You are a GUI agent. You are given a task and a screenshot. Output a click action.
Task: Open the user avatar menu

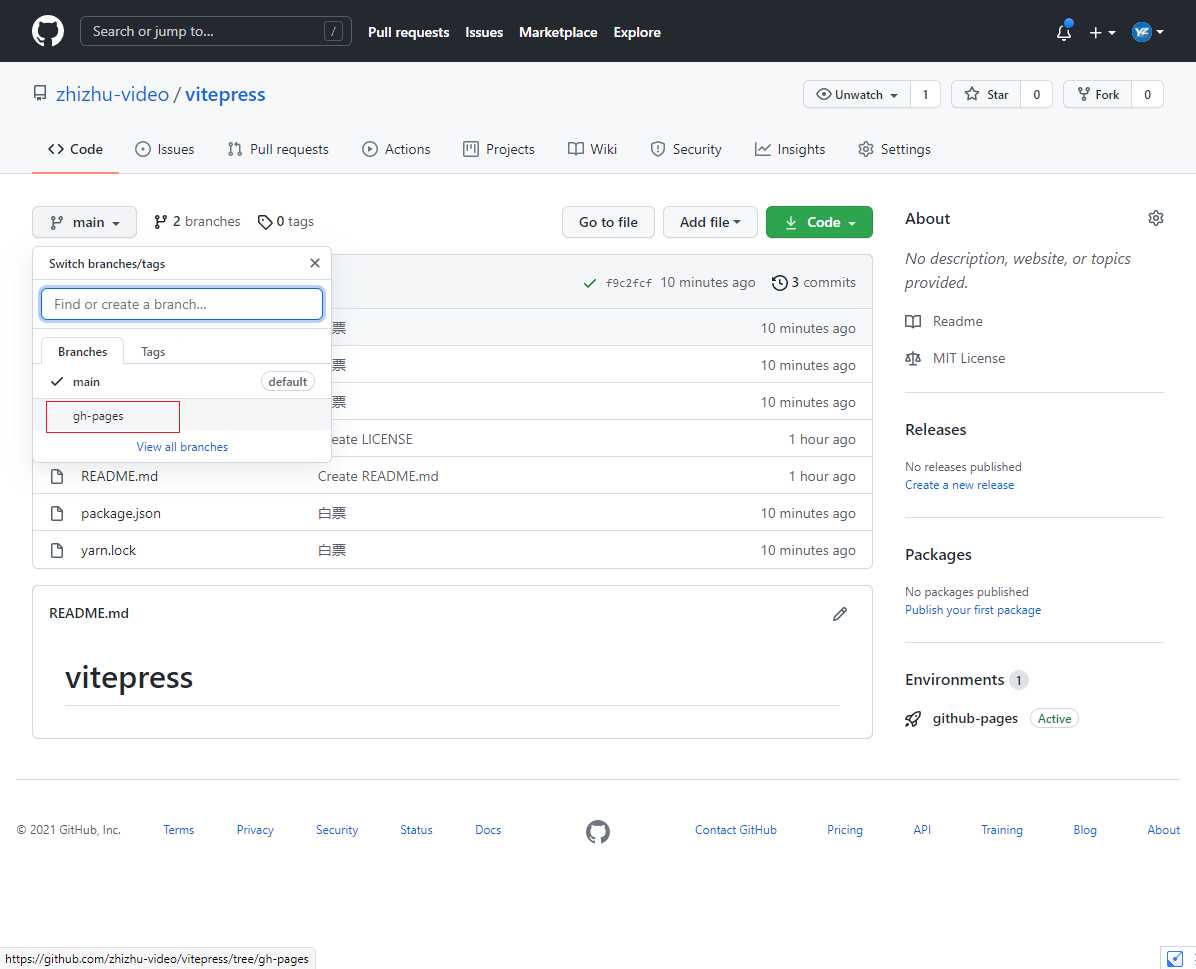(1147, 32)
